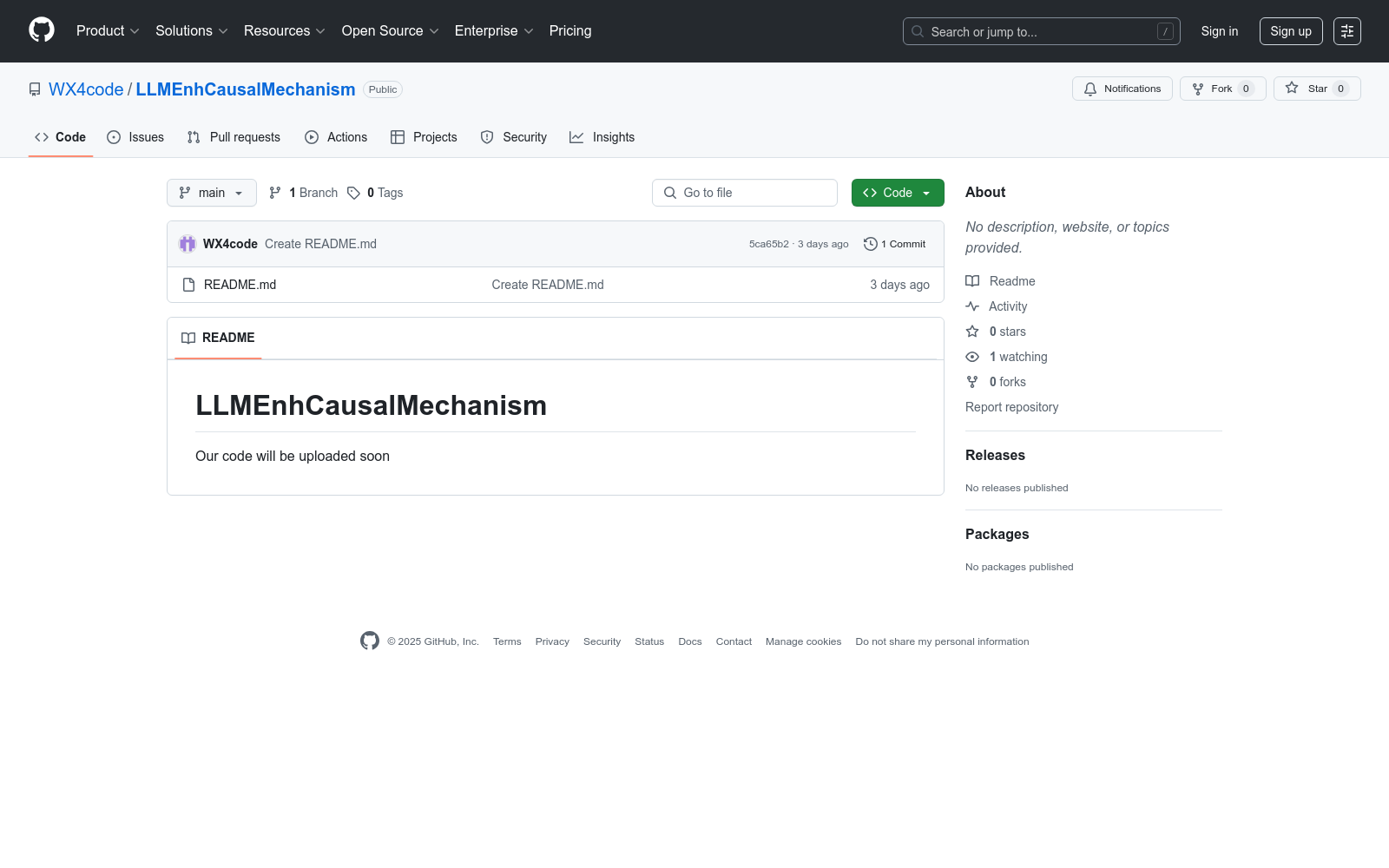This screenshot has width=1389, height=868.
Task: Open LLMEnhCausalMechanism repository link
Action: (x=246, y=89)
